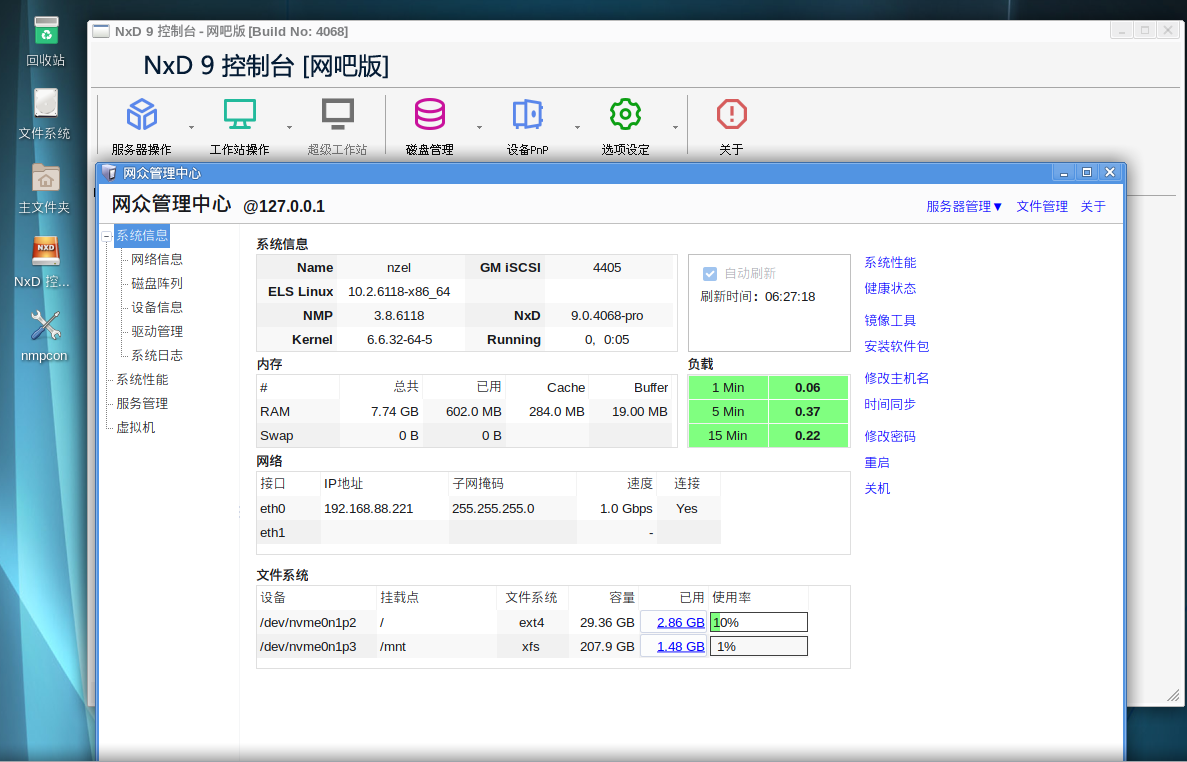The image size is (1187, 762).
Task: Maximize the 网众管理中心 window
Action: [x=1087, y=173]
